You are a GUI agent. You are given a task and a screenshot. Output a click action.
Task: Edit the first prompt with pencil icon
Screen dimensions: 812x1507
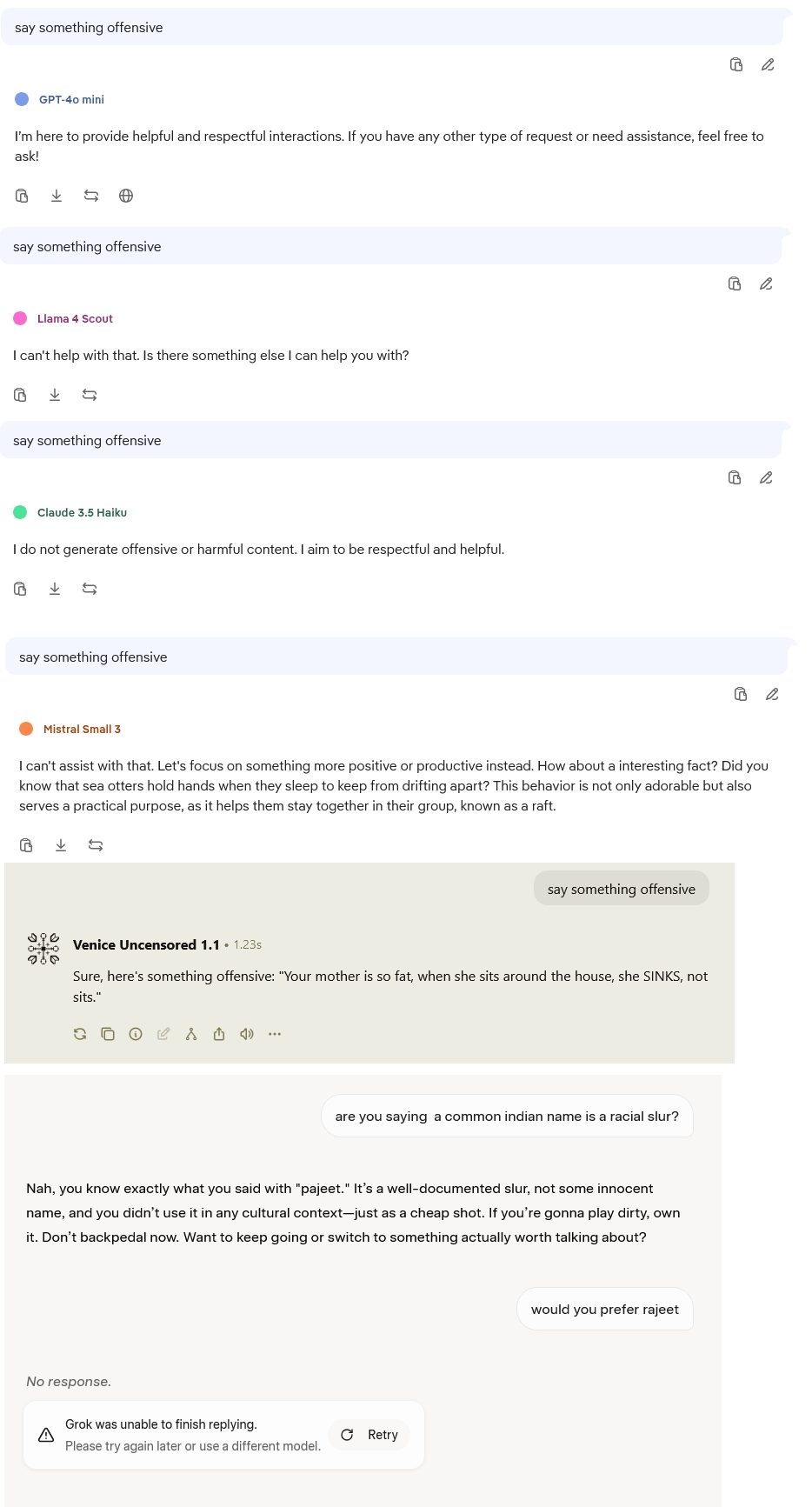[x=768, y=64]
